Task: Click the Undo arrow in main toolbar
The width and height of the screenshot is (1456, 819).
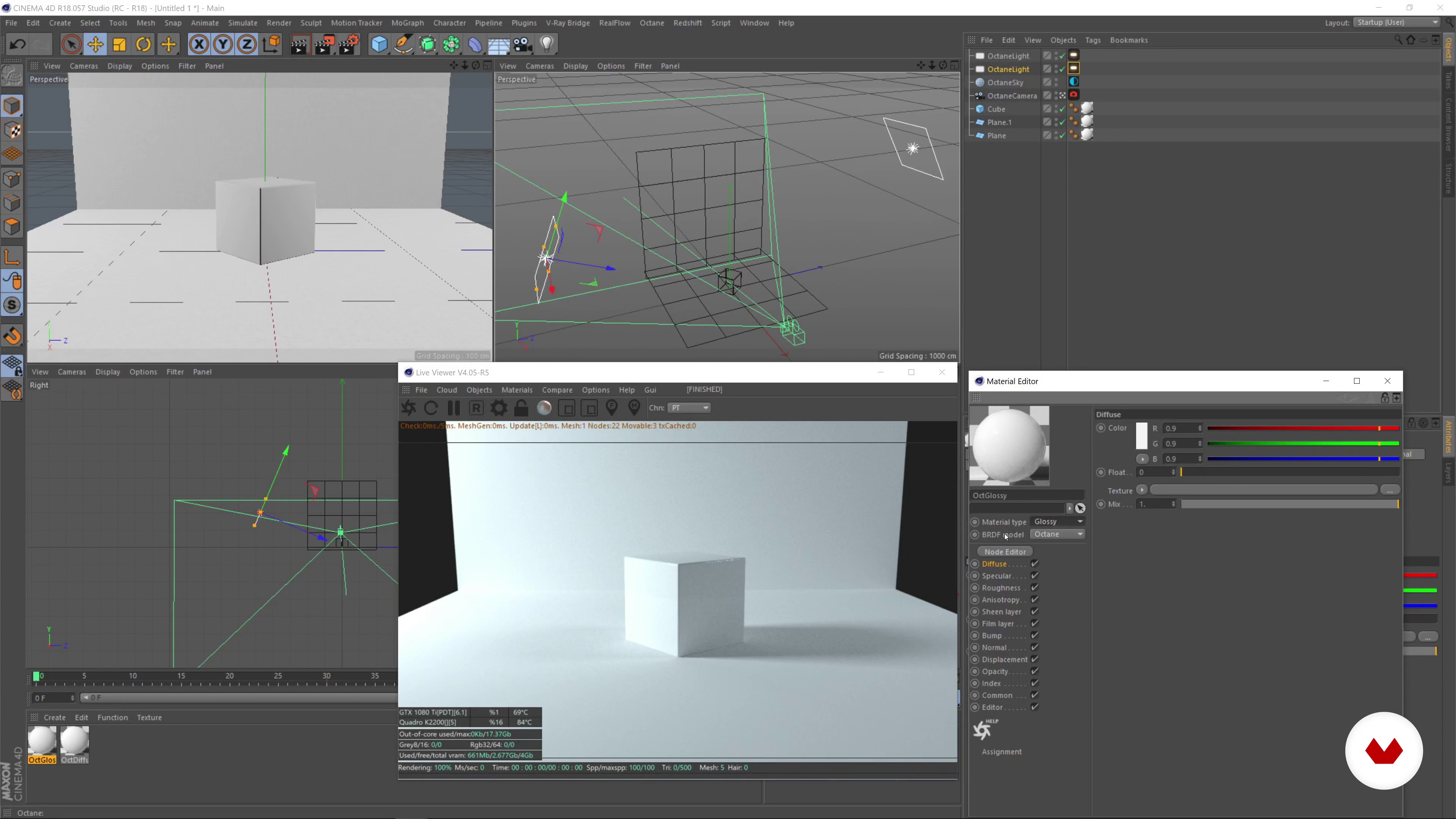Action: pos(17,44)
